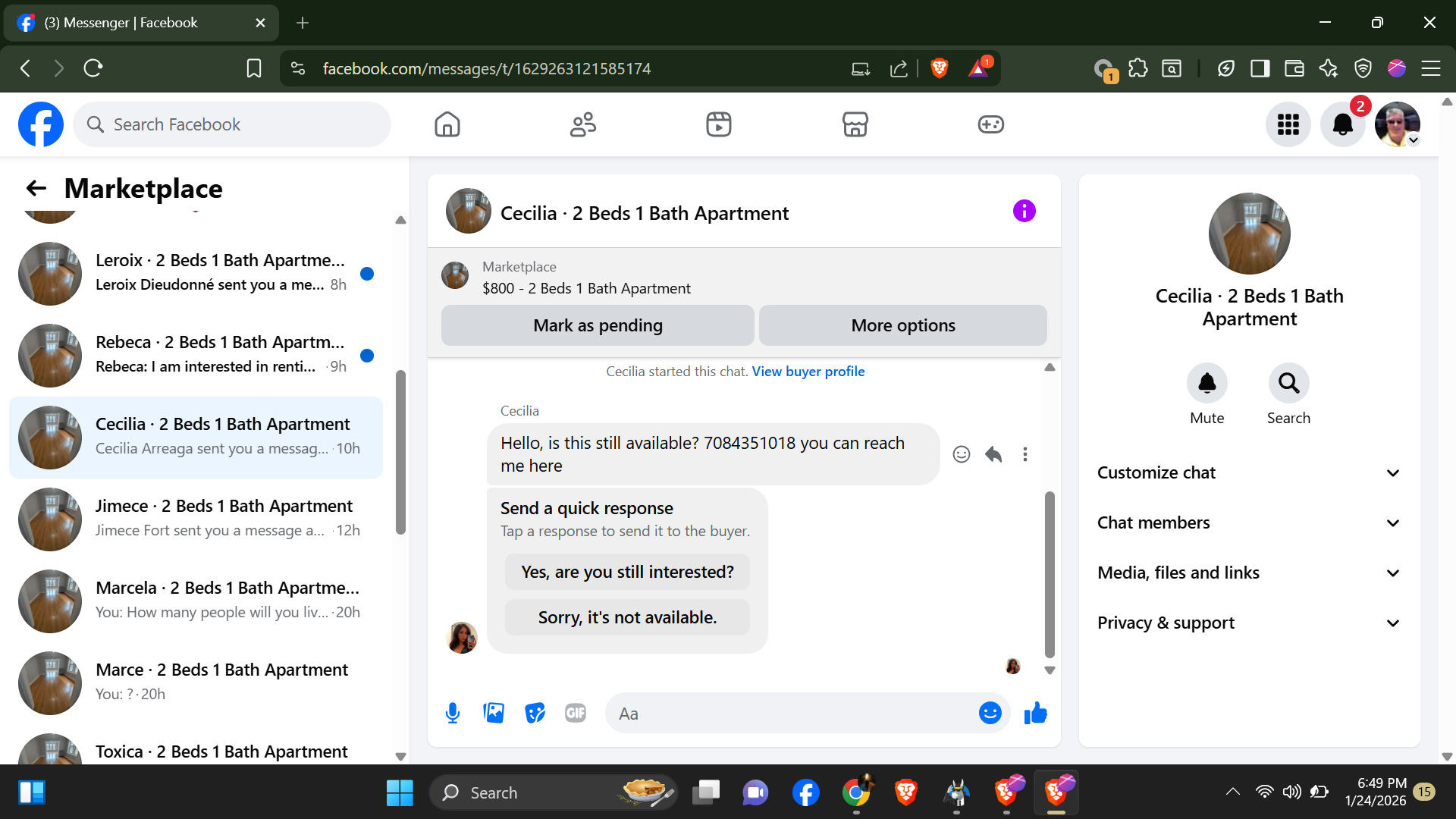React to Cecilia's message with emoji
The height and width of the screenshot is (819, 1456).
961,454
